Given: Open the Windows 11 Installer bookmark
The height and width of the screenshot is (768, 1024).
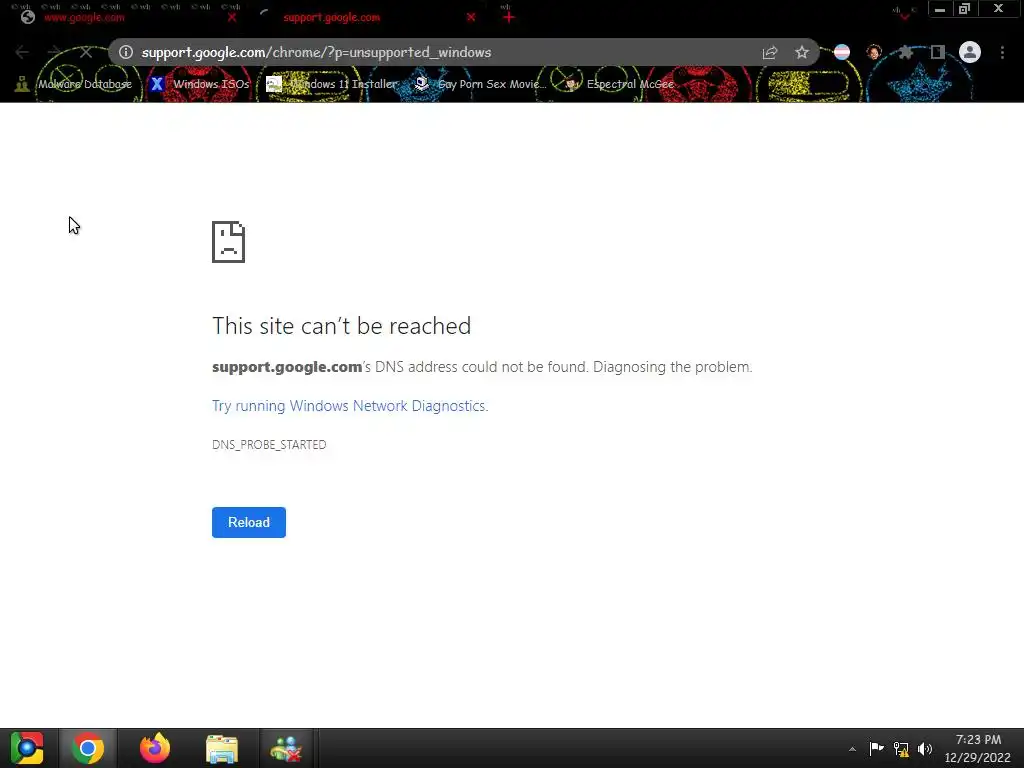Looking at the screenshot, I should click(332, 84).
